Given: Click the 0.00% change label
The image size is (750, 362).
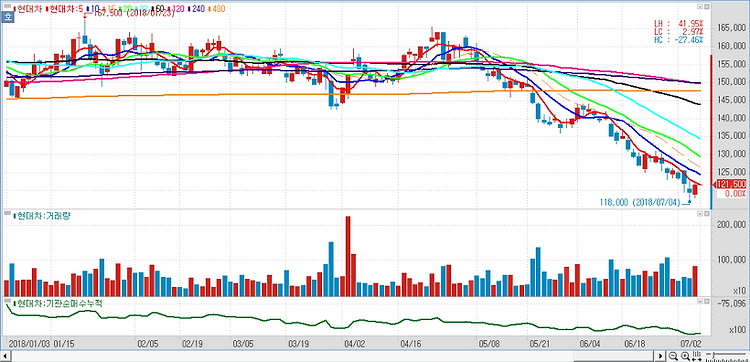Looking at the screenshot, I should [735, 194].
